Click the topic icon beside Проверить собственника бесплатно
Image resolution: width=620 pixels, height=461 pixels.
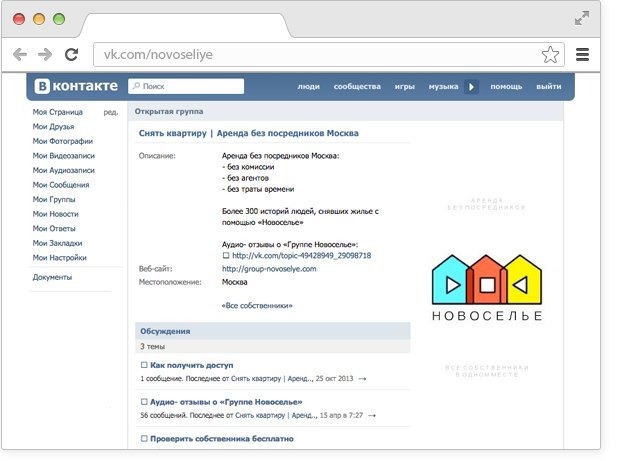pyautogui.click(x=144, y=438)
